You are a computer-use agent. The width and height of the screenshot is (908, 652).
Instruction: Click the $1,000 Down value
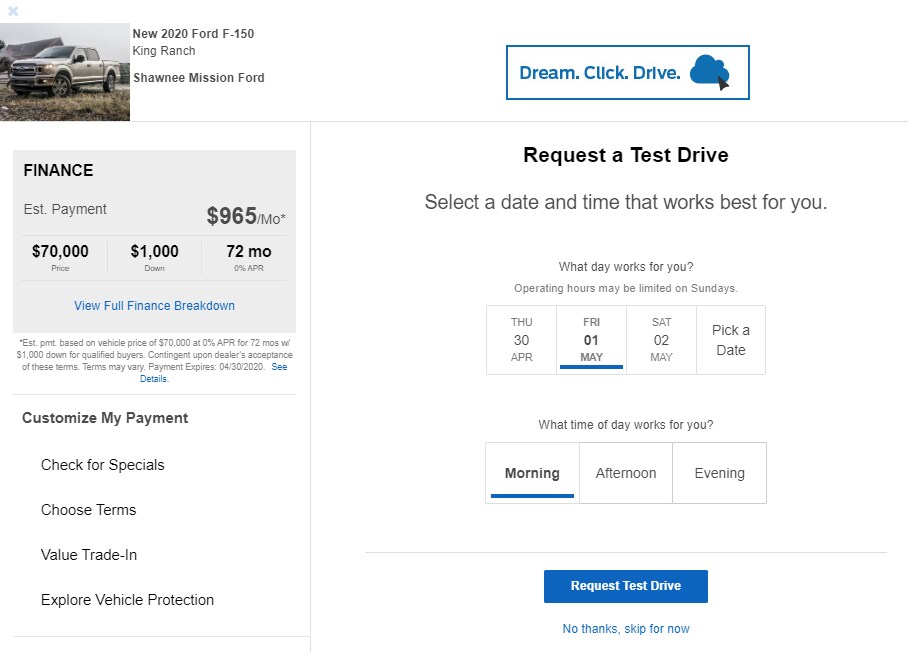click(155, 251)
